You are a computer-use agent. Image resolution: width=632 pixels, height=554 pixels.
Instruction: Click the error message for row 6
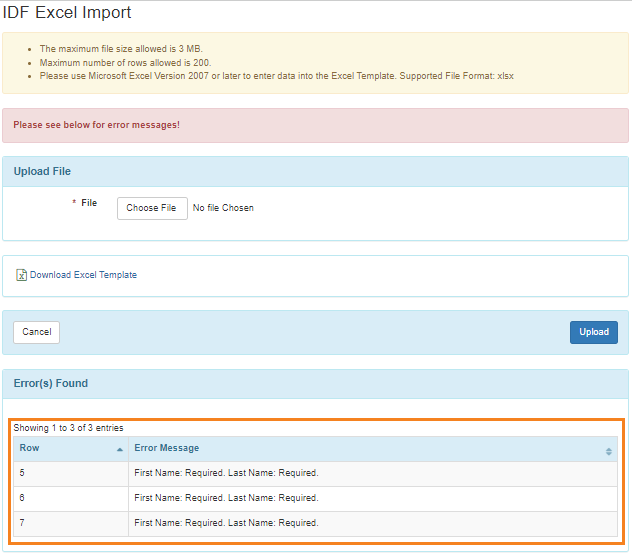coord(373,498)
